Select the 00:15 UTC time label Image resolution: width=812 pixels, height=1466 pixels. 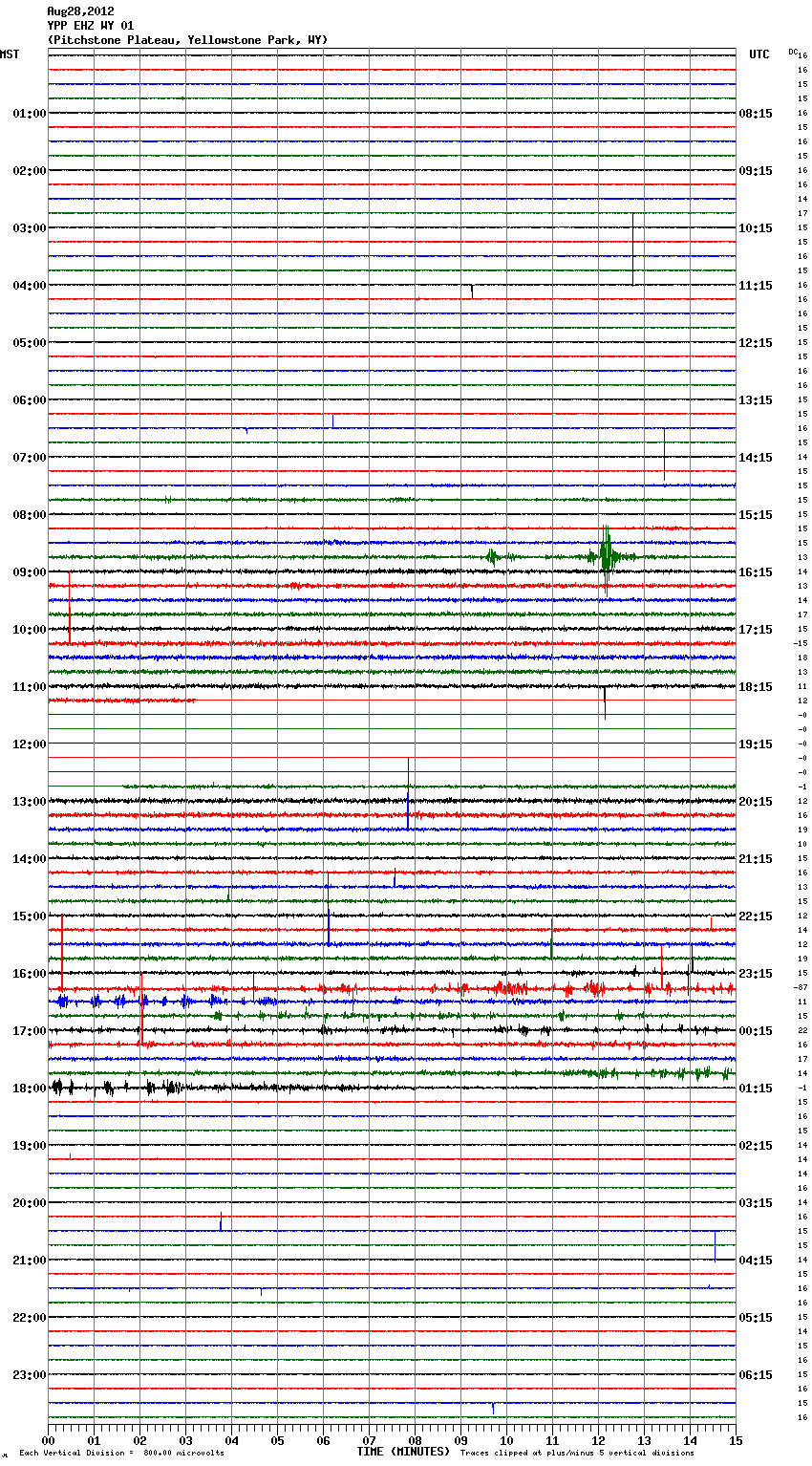(x=756, y=1031)
